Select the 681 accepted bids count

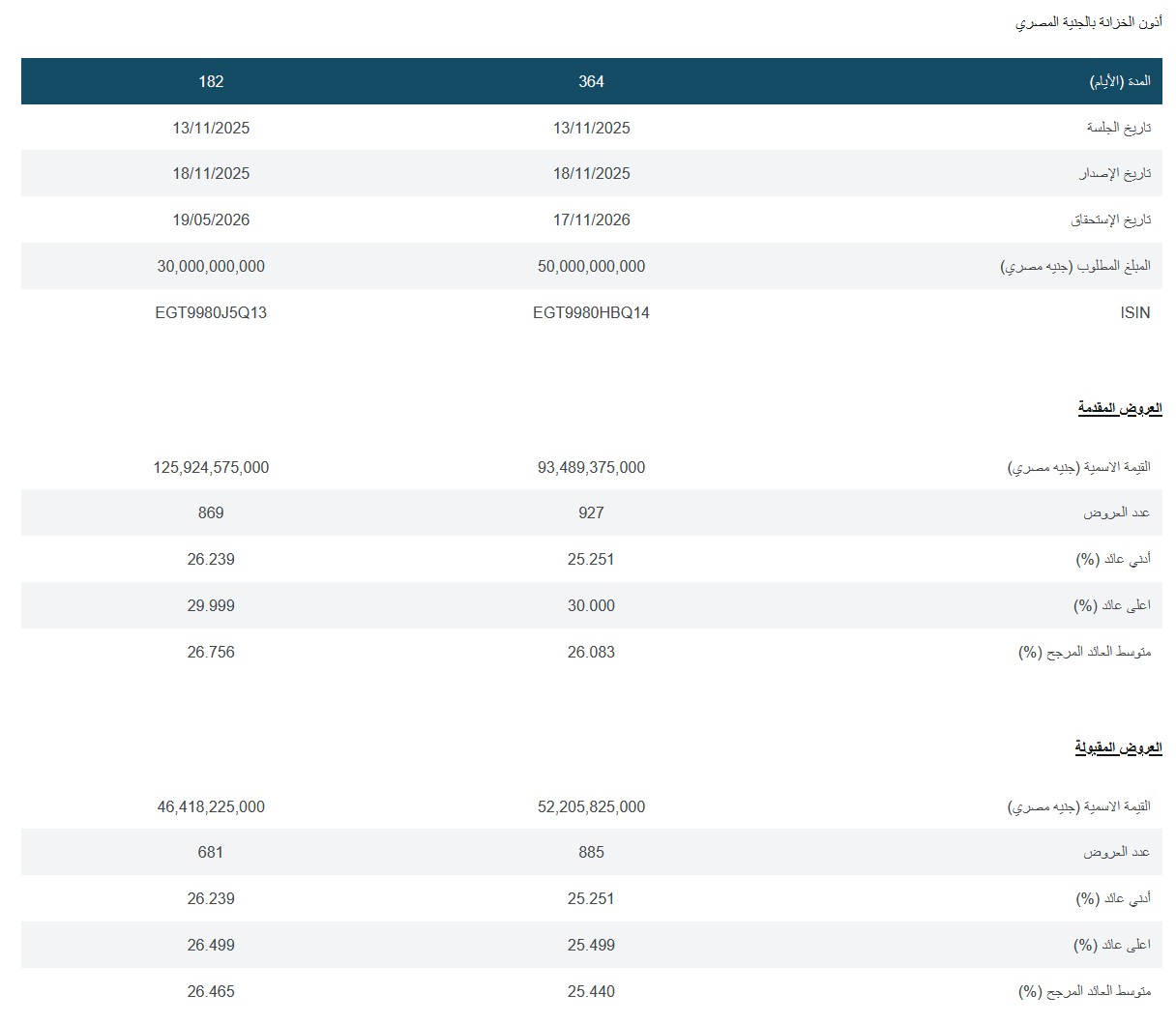pyautogui.click(x=211, y=852)
